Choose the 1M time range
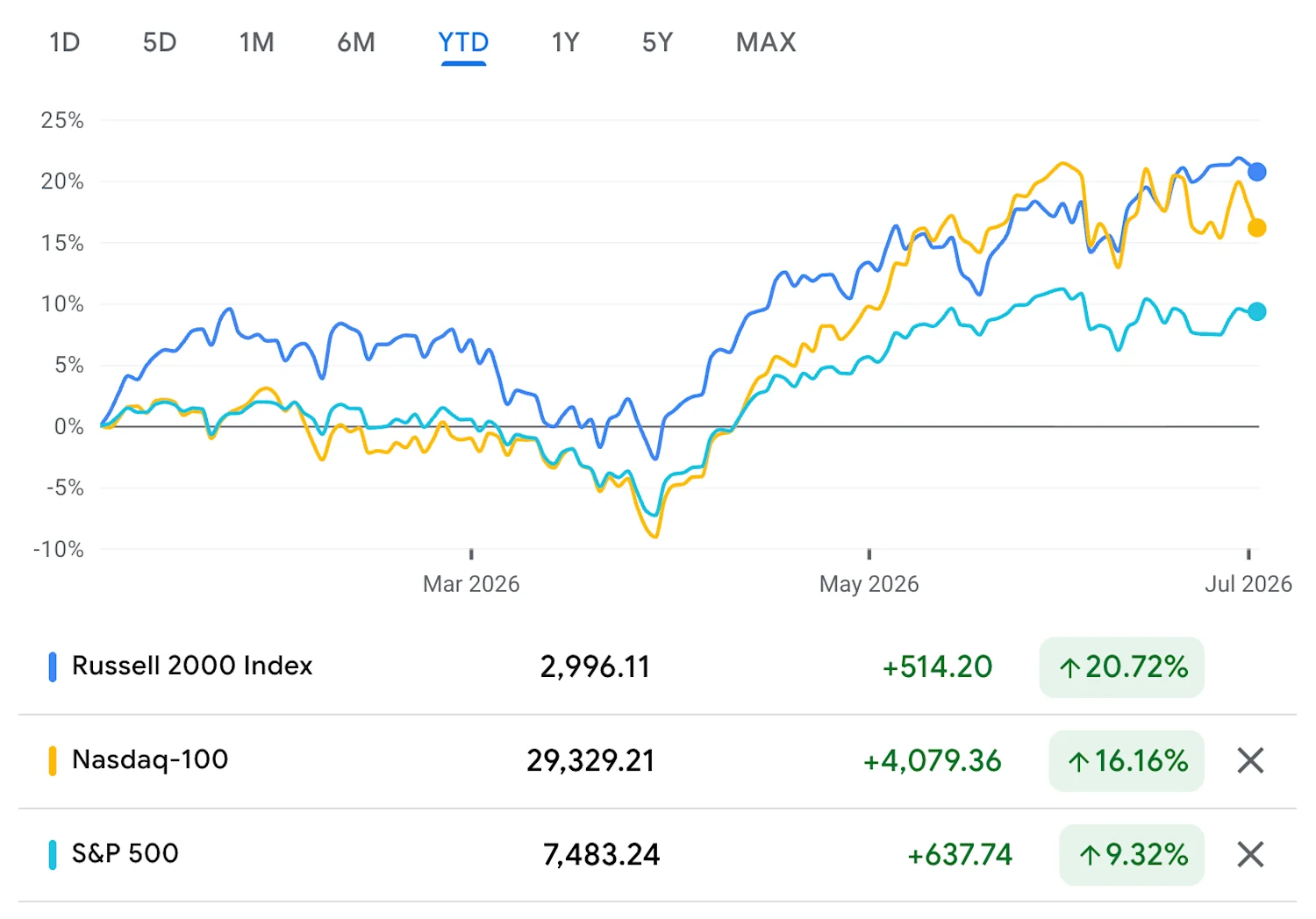This screenshot has width=1316, height=919. click(x=257, y=42)
